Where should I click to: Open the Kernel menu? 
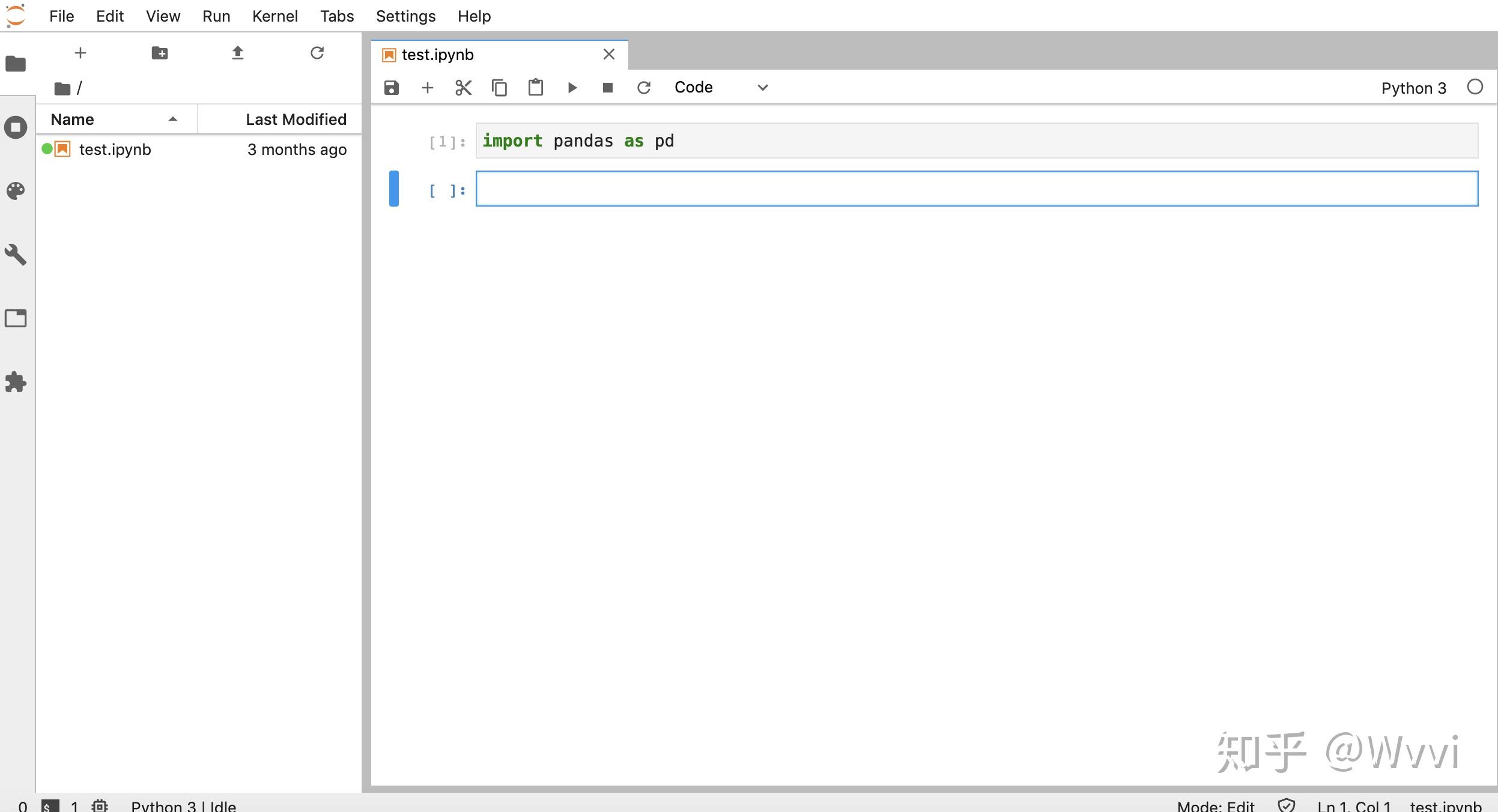click(274, 16)
